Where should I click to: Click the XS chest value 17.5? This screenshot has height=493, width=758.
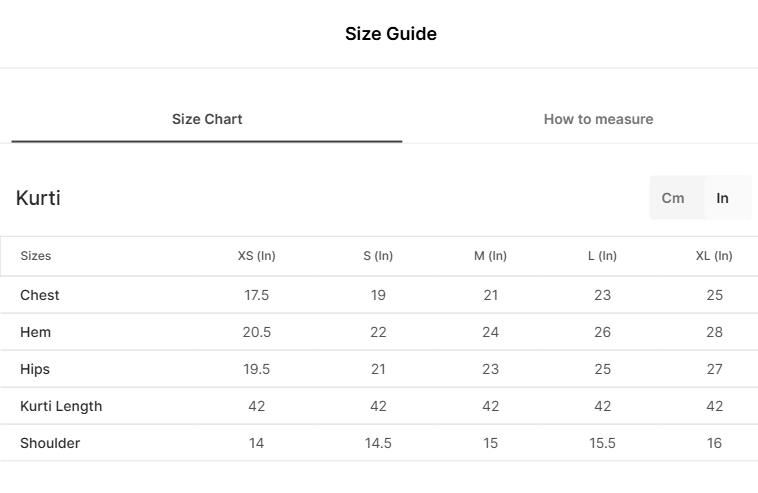pos(256,295)
